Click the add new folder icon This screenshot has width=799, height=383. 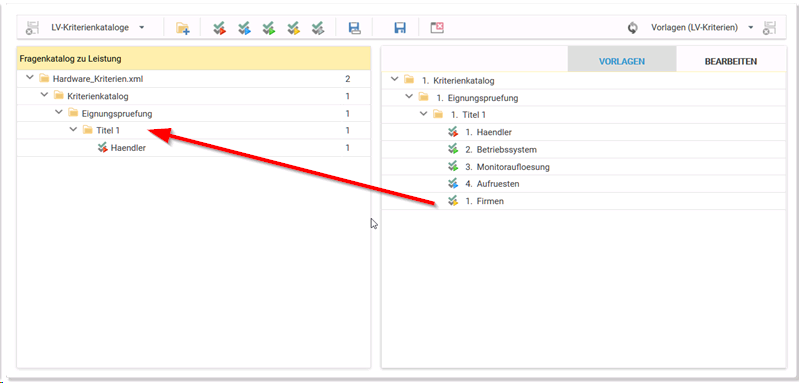(x=182, y=28)
